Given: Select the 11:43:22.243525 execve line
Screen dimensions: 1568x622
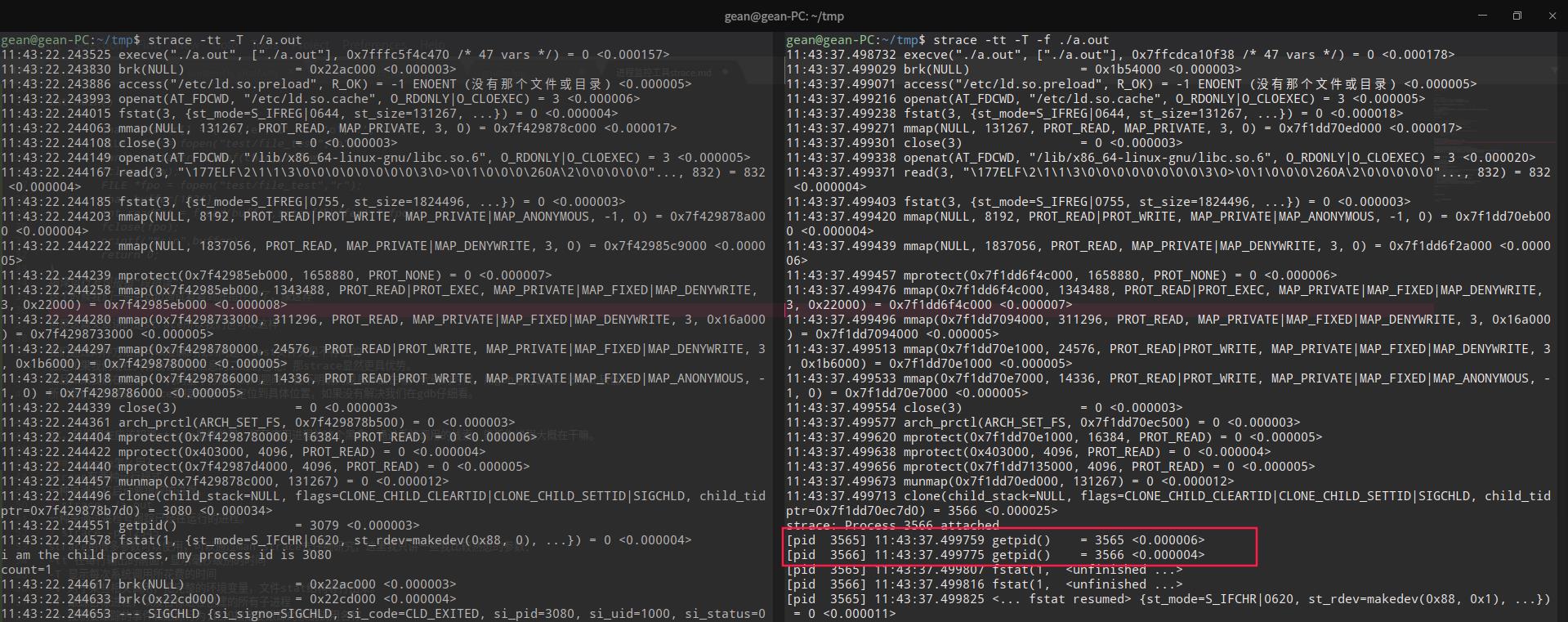Looking at the screenshot, I should [335, 54].
